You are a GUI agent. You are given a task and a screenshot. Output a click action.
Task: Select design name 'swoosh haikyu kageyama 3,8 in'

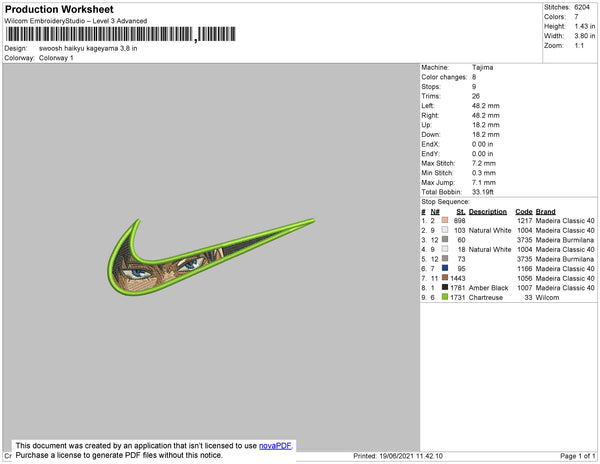click(x=88, y=49)
